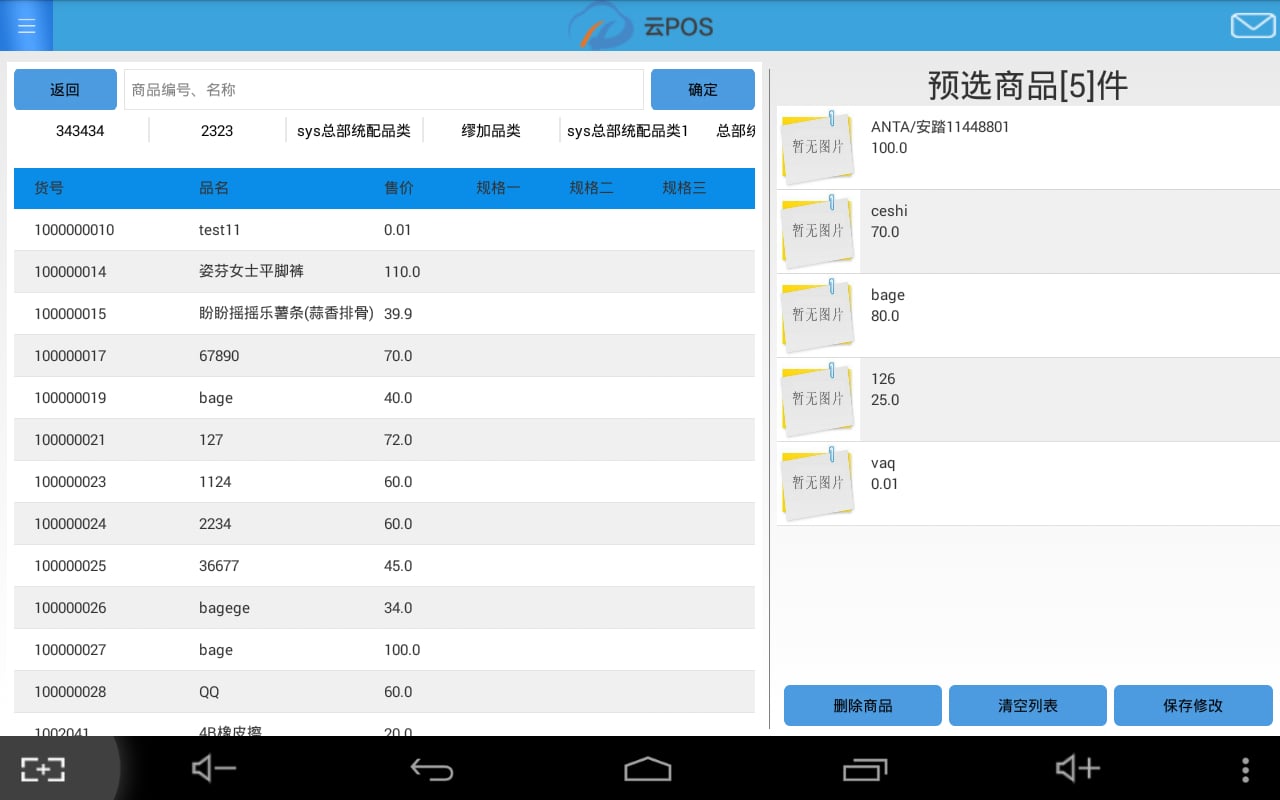This screenshot has width=1280, height=800.
Task: Lower volume with the volume down icon
Action: [x=213, y=769]
